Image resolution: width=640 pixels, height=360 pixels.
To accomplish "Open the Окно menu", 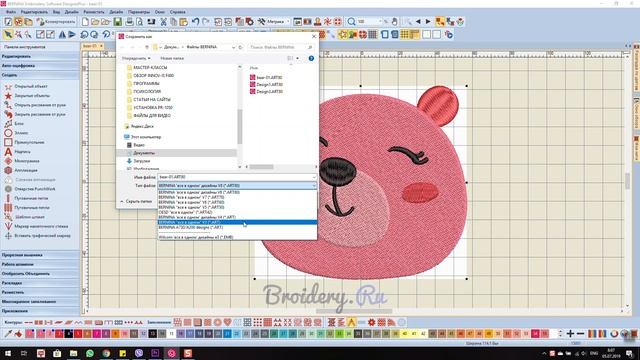I will click(160, 12).
